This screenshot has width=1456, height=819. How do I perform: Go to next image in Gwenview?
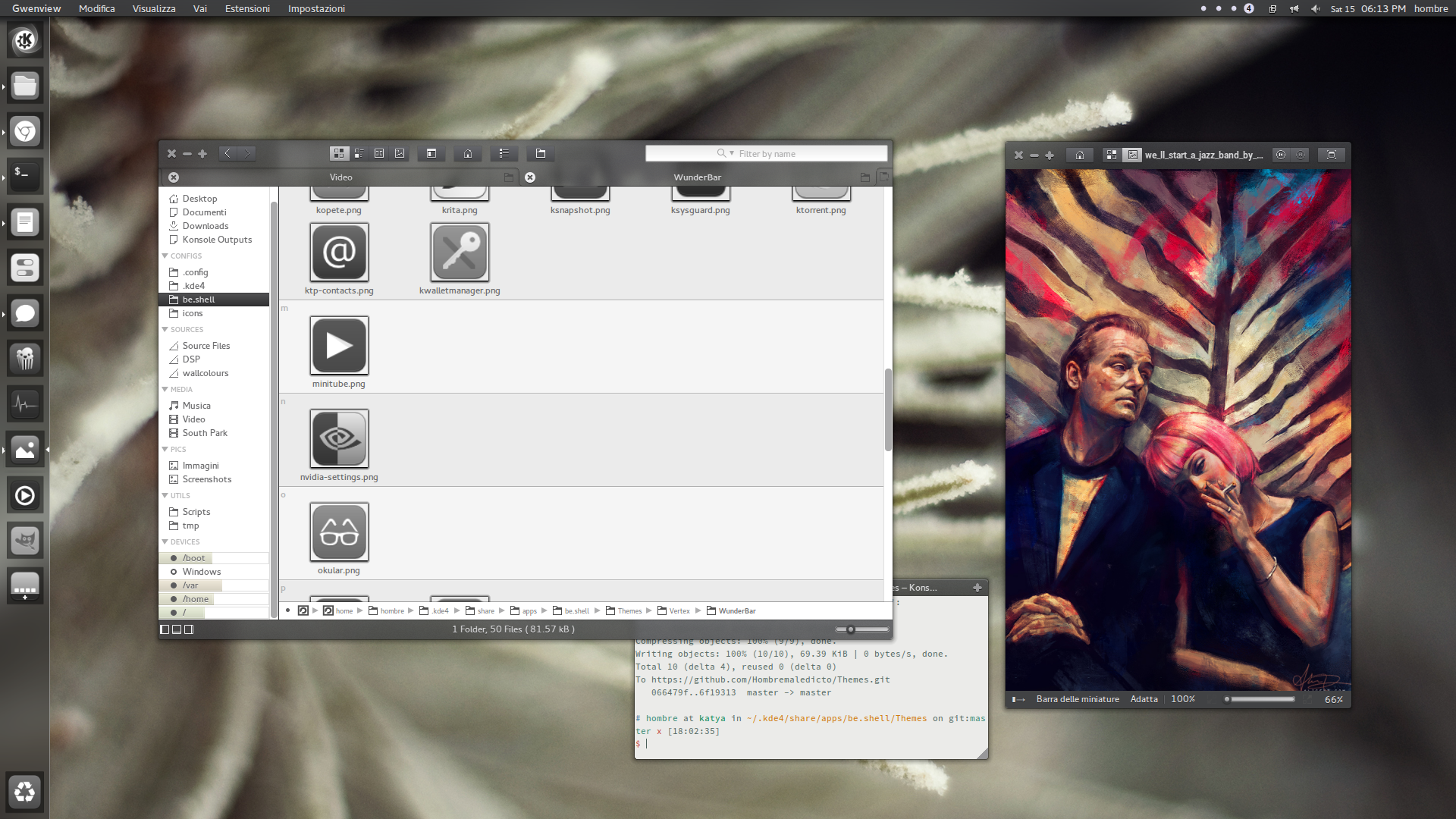[1301, 155]
